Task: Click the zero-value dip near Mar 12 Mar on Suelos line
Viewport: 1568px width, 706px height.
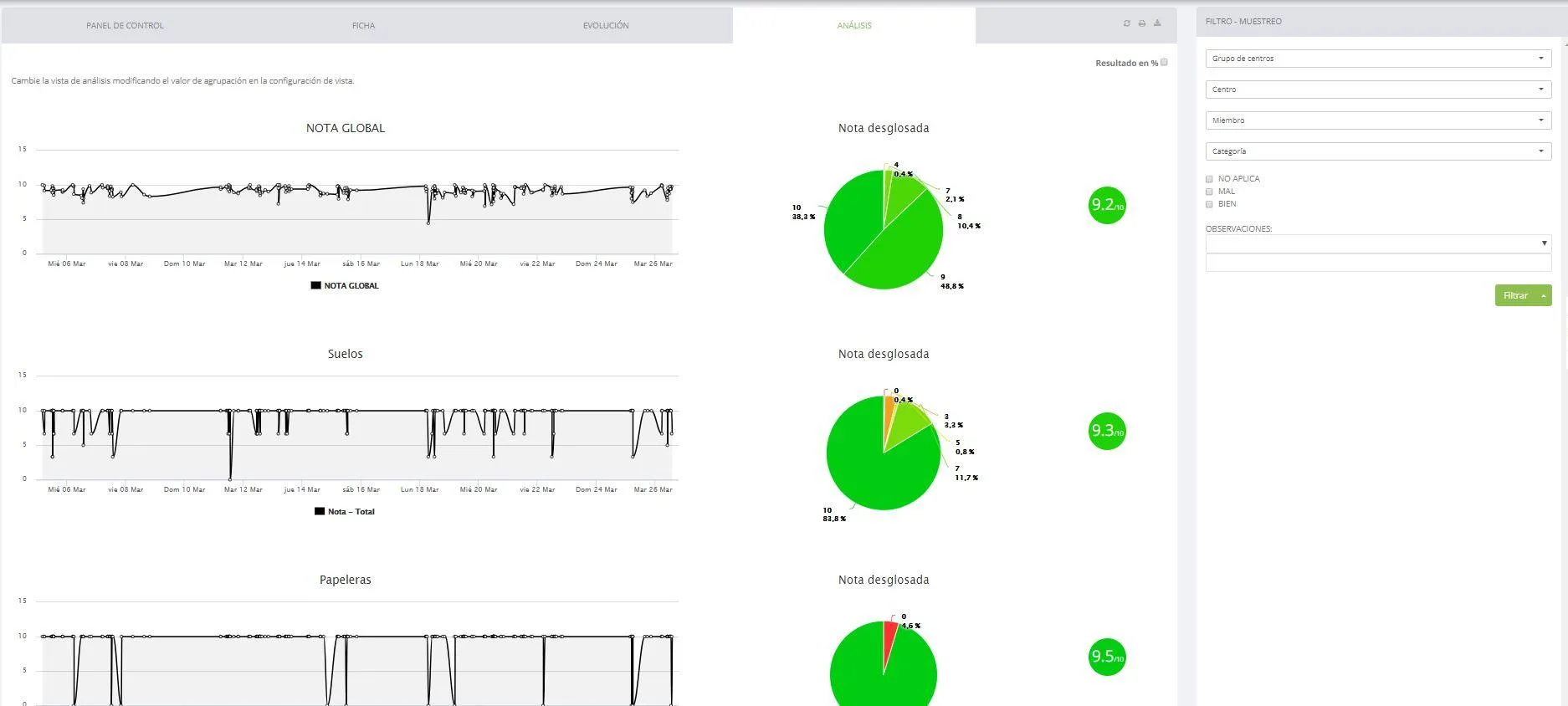Action: (230, 478)
